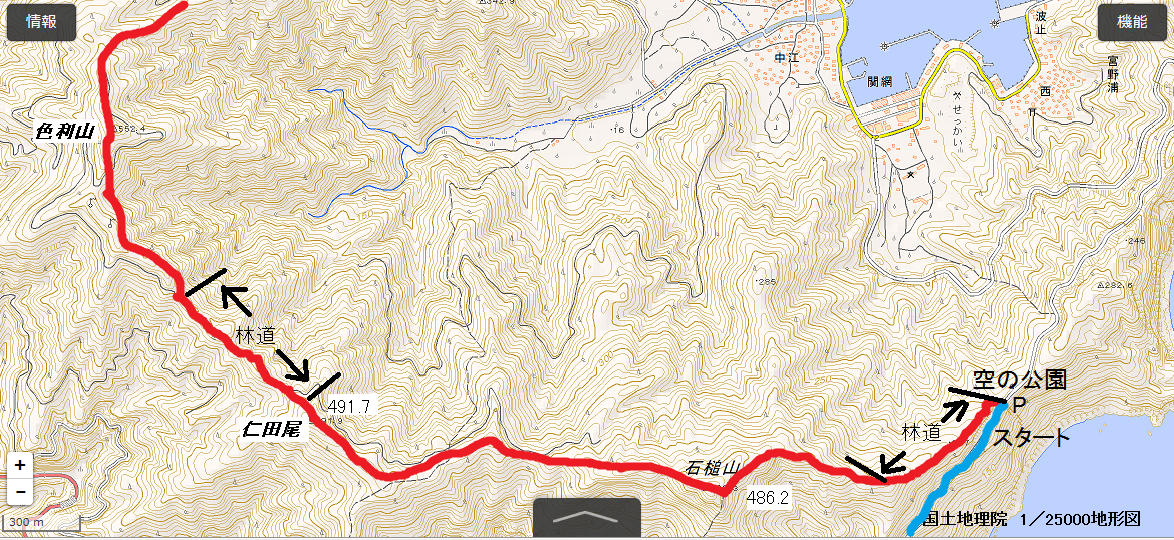The height and width of the screenshot is (540, 1174).
Task: Zoom in with the plus button
Action: [x=20, y=465]
